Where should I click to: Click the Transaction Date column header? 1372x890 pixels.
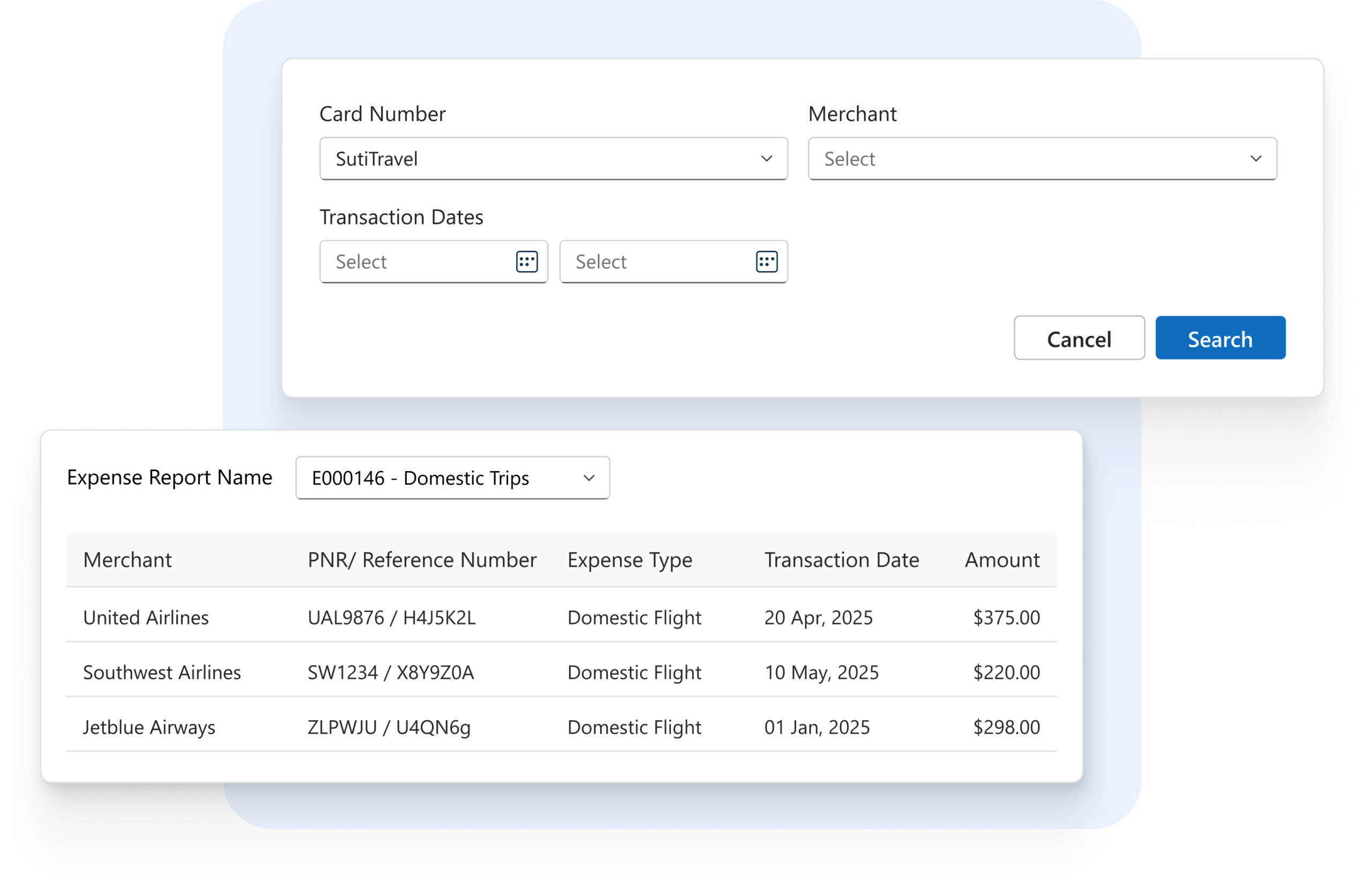(x=841, y=560)
